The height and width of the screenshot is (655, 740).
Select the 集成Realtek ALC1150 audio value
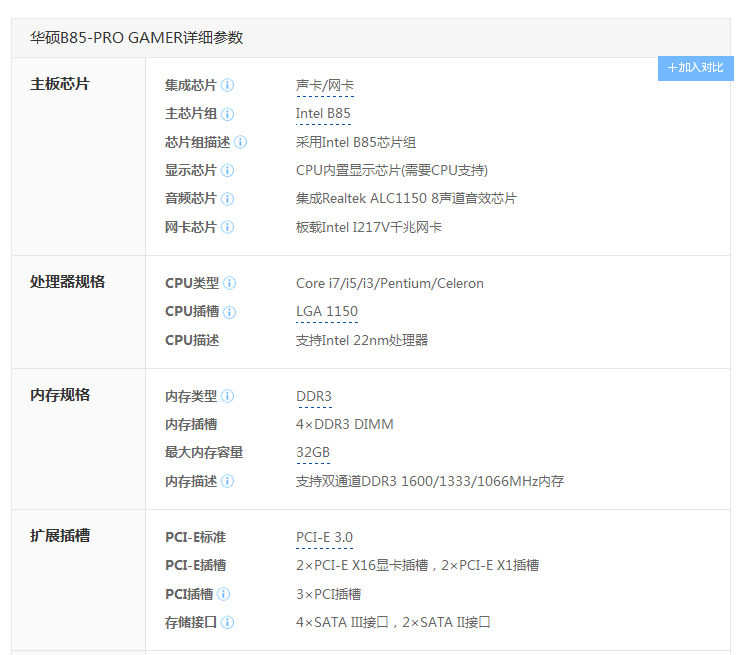tap(406, 198)
